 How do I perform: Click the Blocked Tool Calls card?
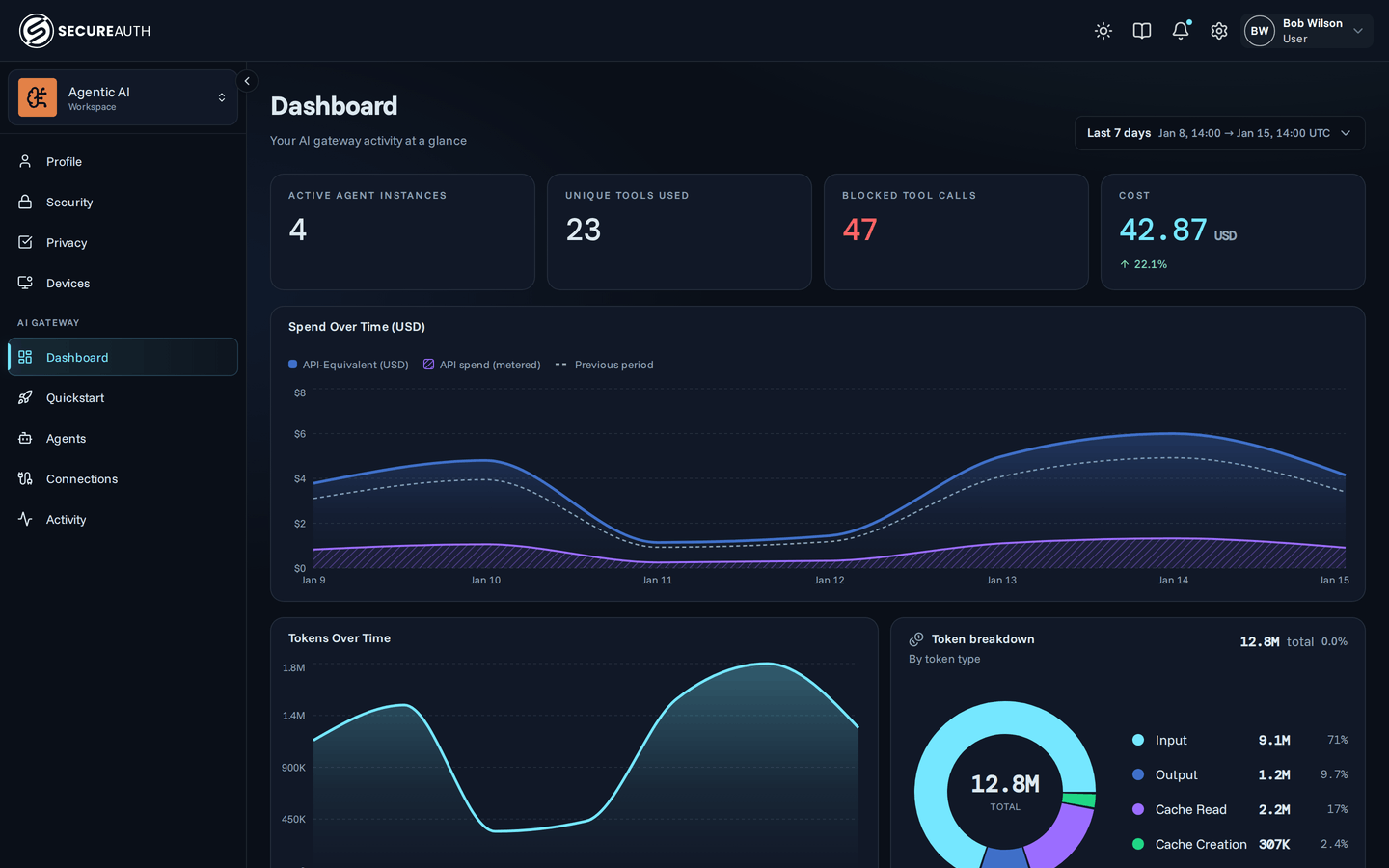click(956, 231)
